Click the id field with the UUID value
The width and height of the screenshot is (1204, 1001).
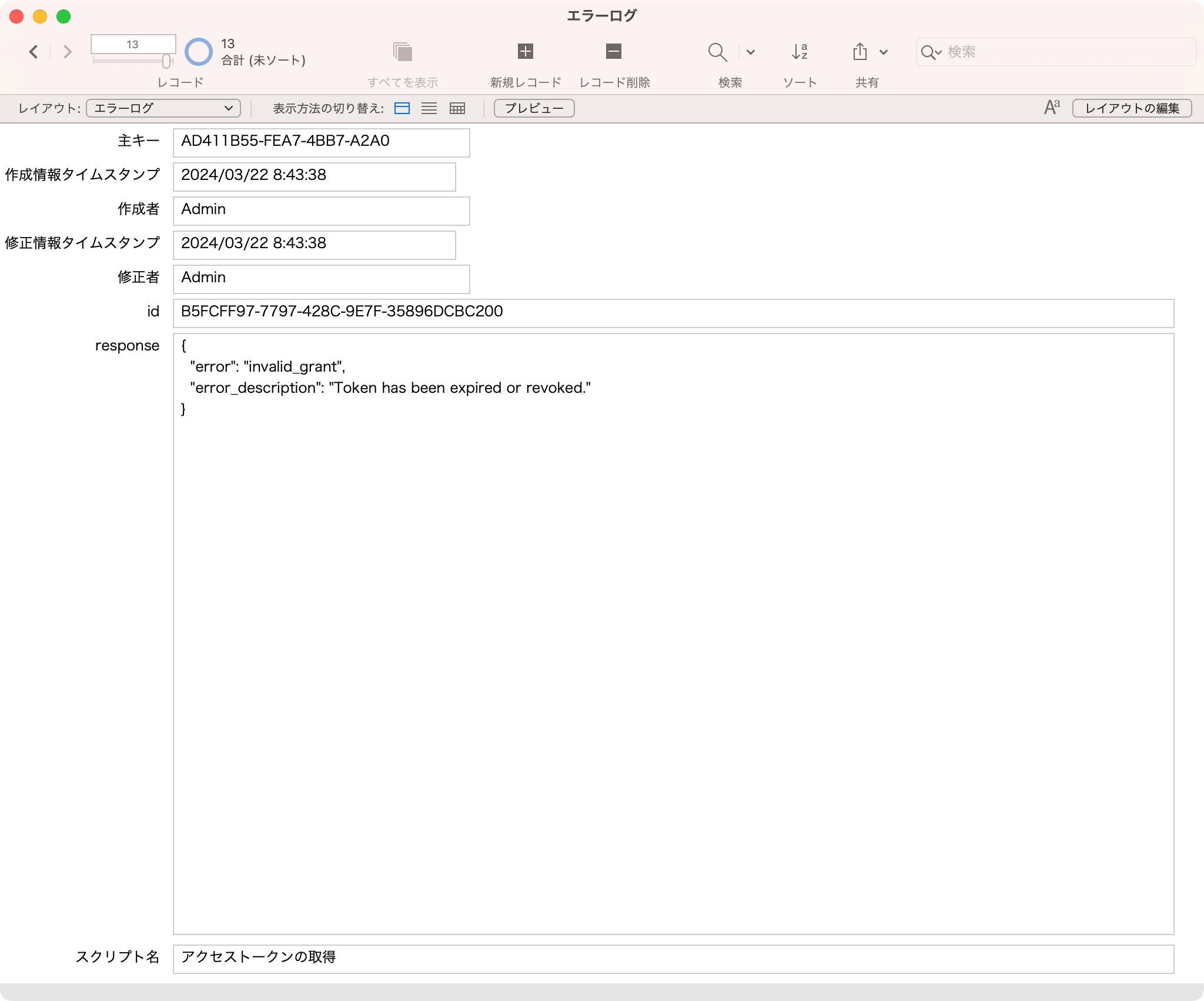coord(674,313)
